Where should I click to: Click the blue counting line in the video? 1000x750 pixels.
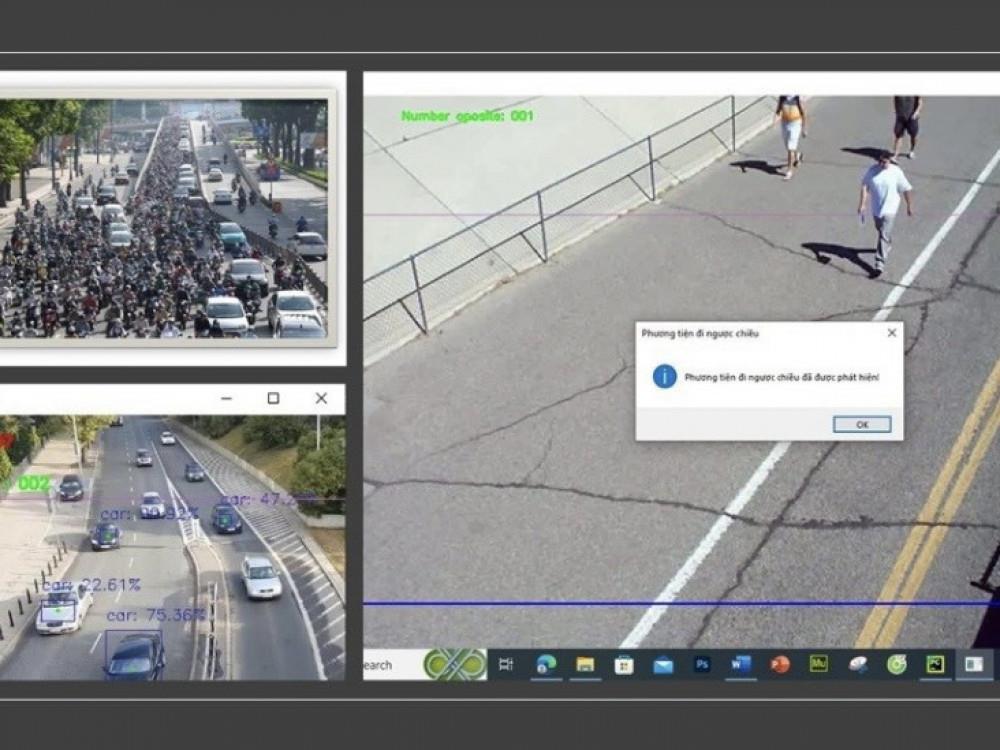pyautogui.click(x=681, y=603)
